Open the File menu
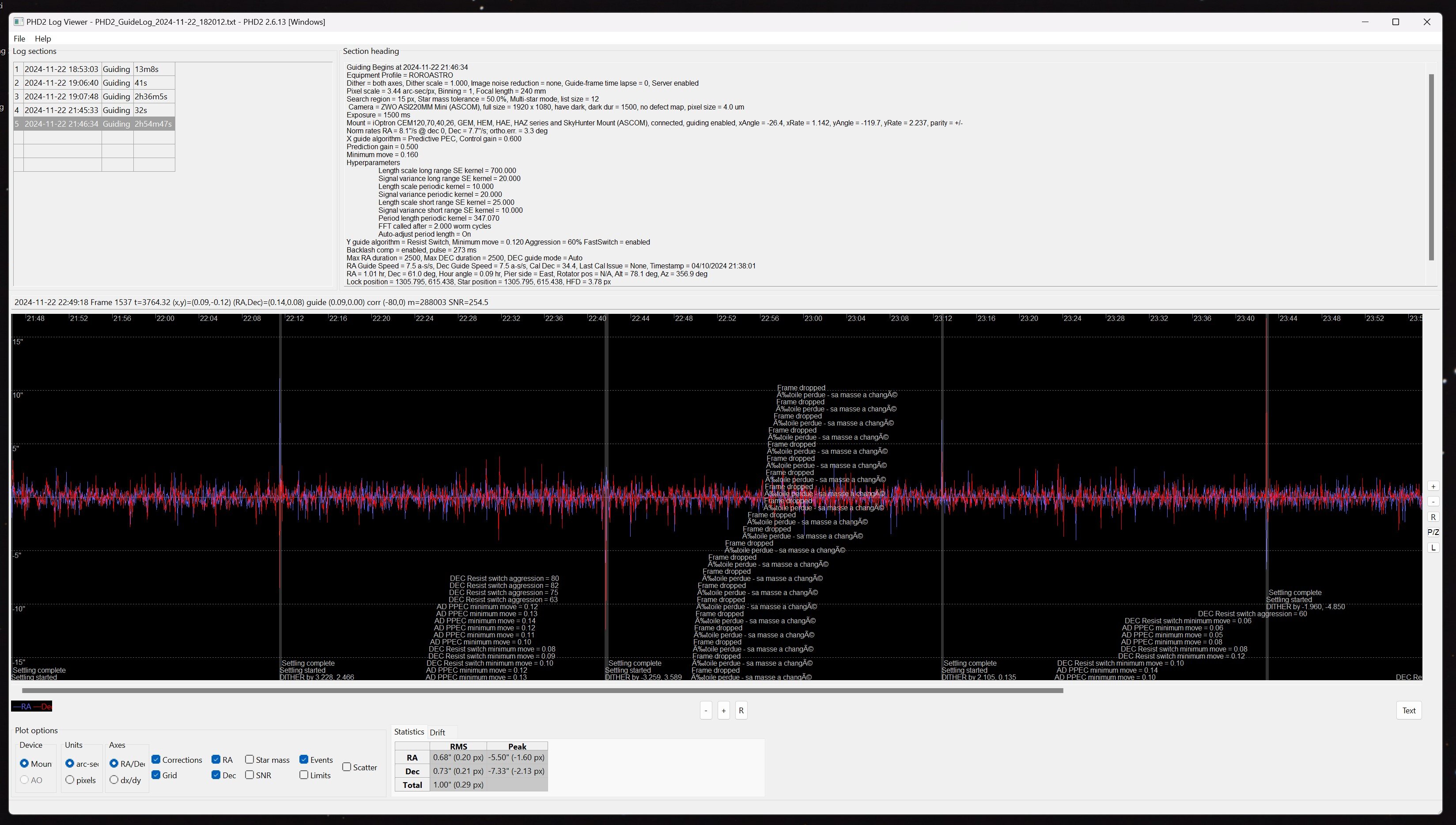The width and height of the screenshot is (1456, 825). [x=19, y=38]
